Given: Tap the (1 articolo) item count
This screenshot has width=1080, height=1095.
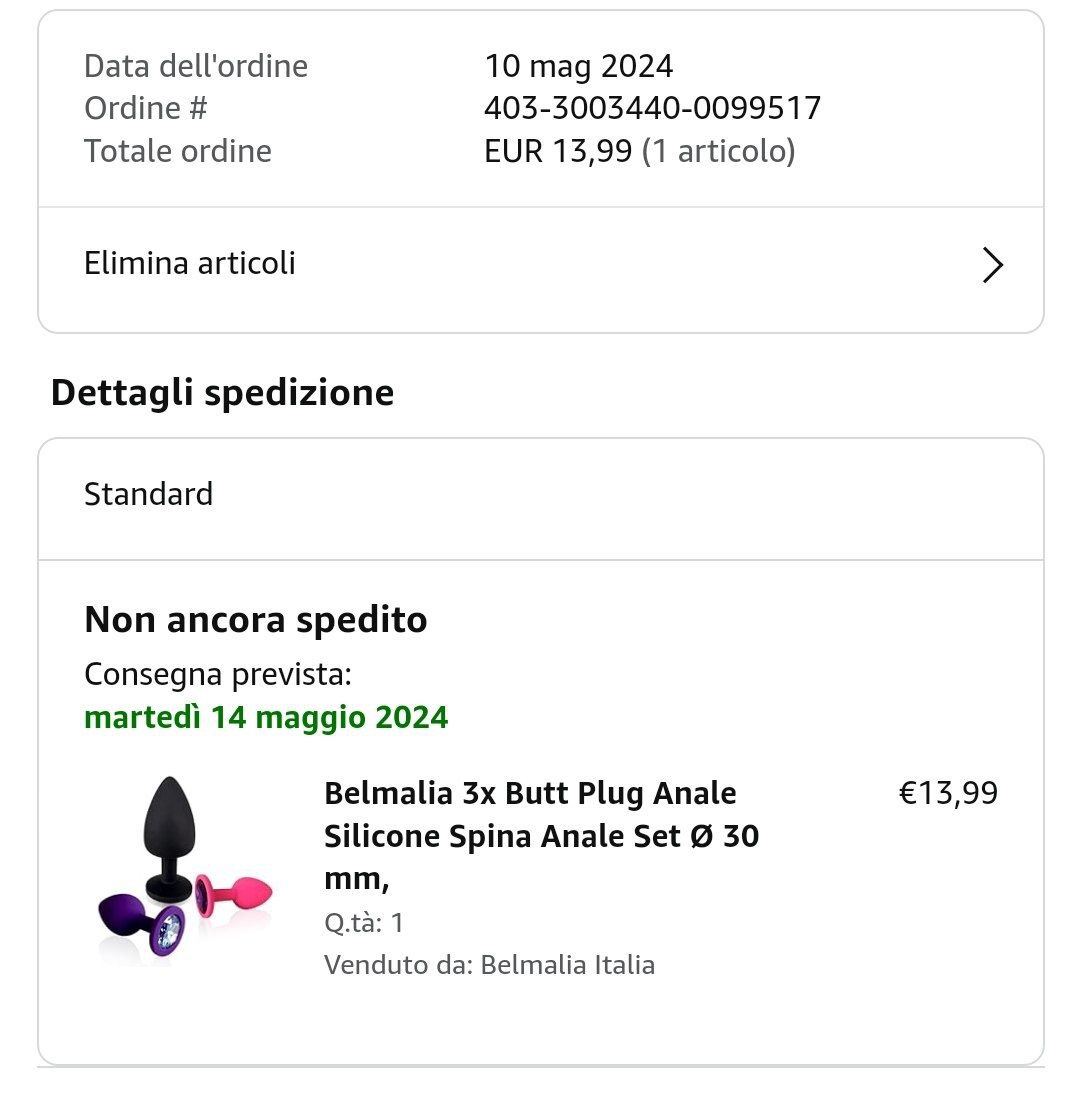Looking at the screenshot, I should (718, 151).
